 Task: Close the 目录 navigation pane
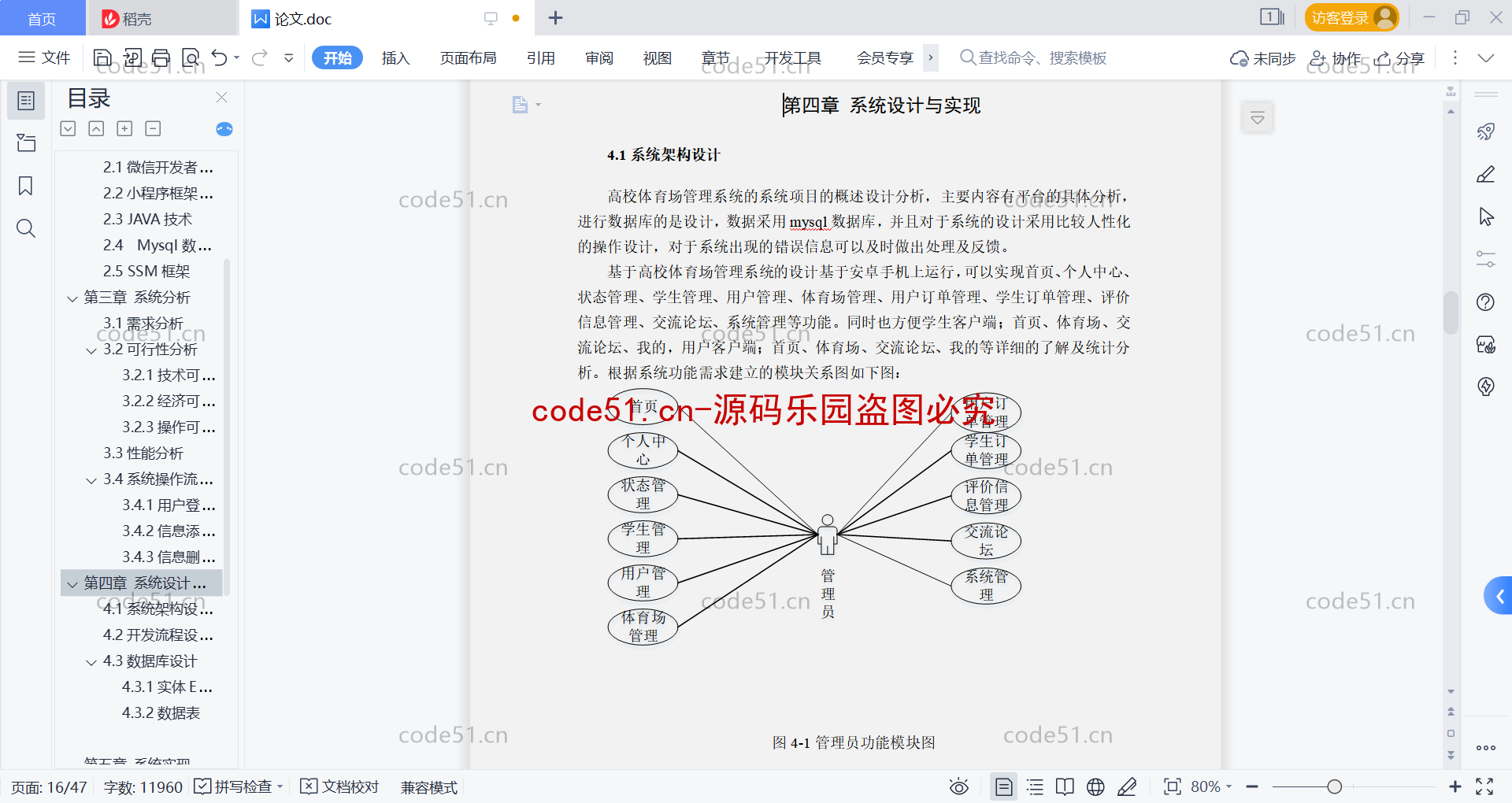(221, 98)
